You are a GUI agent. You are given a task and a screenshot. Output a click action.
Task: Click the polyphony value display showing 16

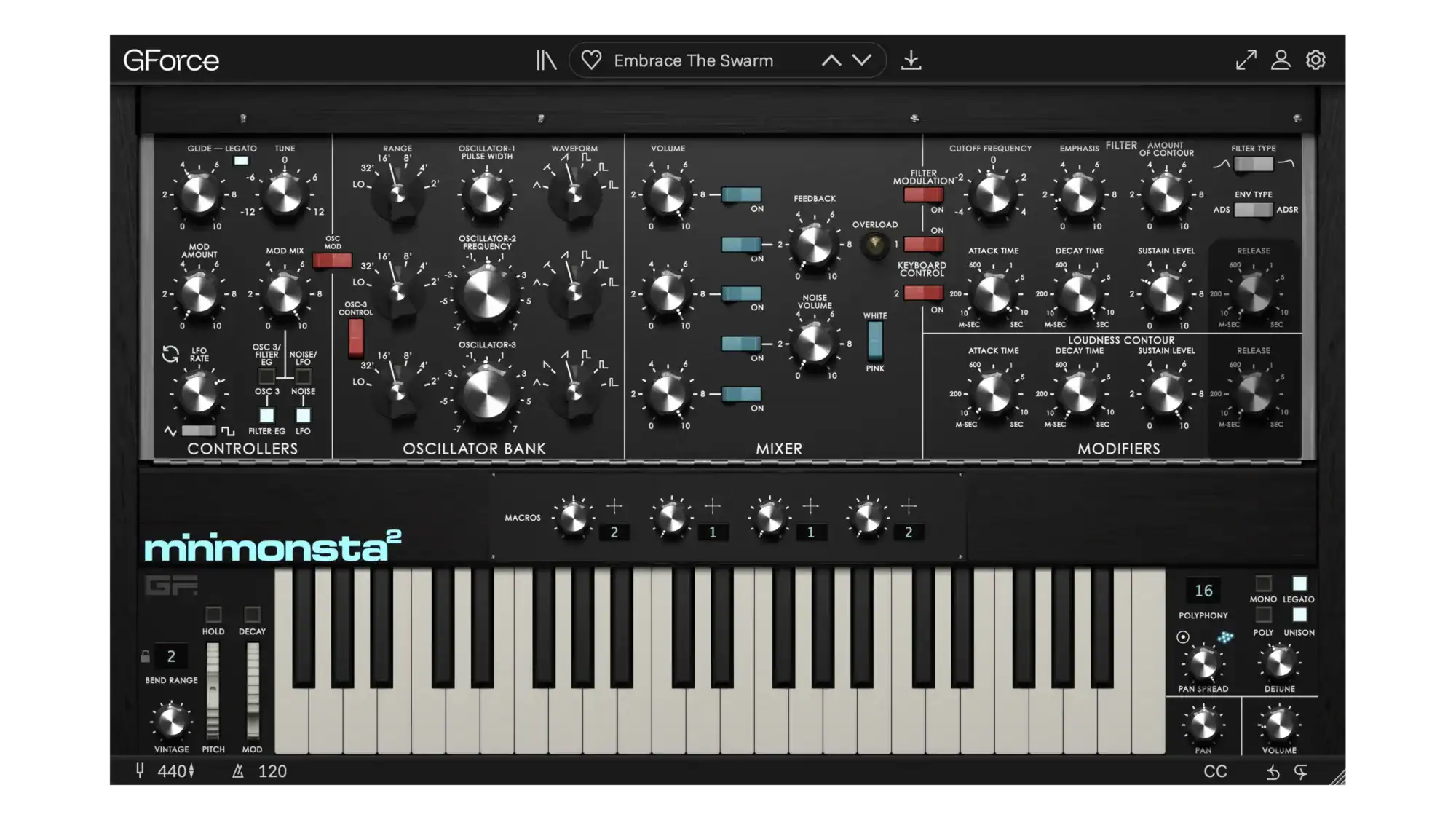tap(1203, 591)
